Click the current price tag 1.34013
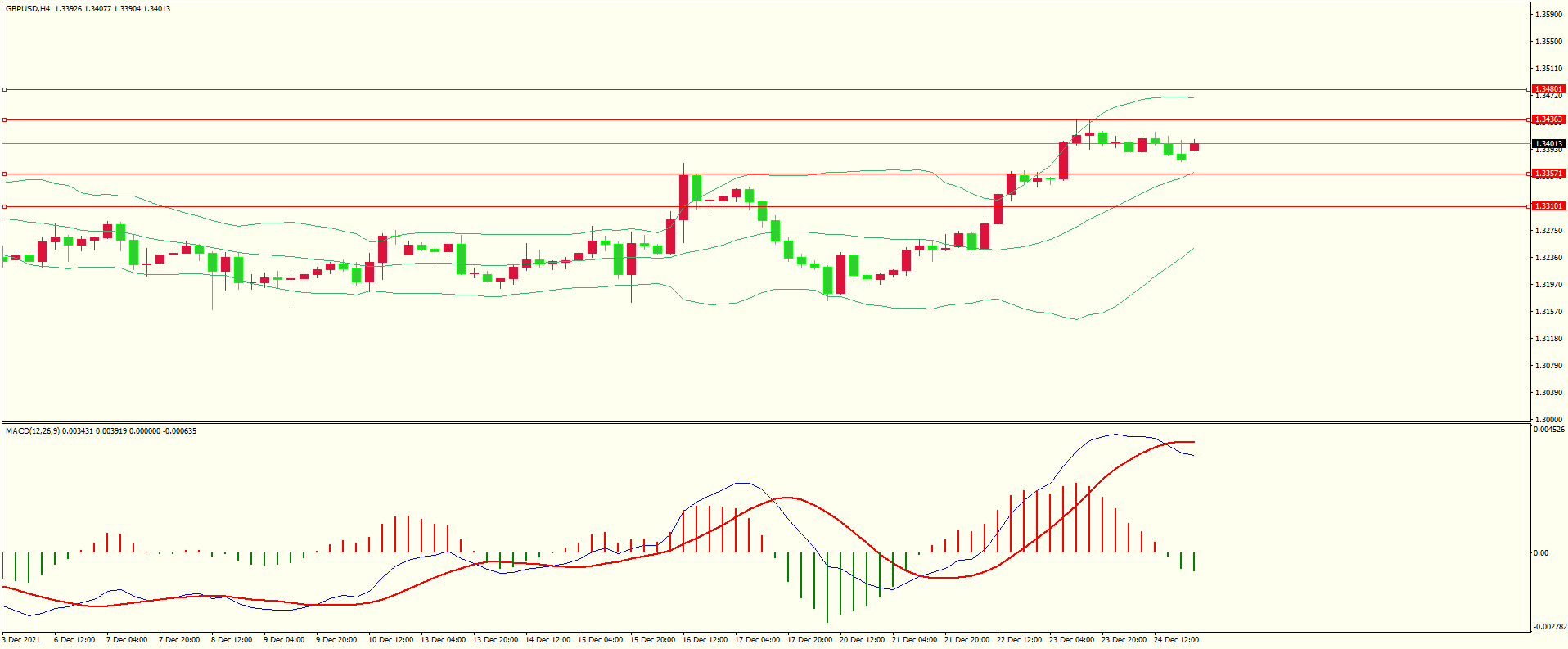 [1548, 144]
